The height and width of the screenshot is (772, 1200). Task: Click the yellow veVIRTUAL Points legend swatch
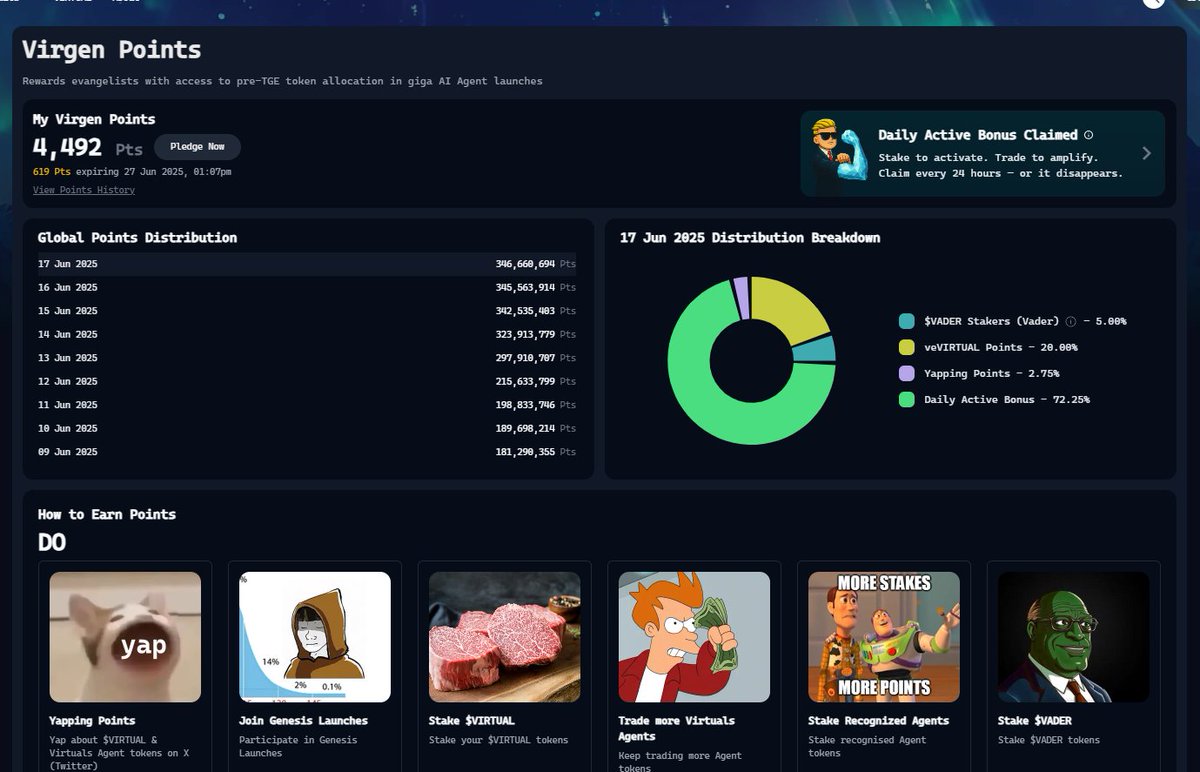pos(907,347)
